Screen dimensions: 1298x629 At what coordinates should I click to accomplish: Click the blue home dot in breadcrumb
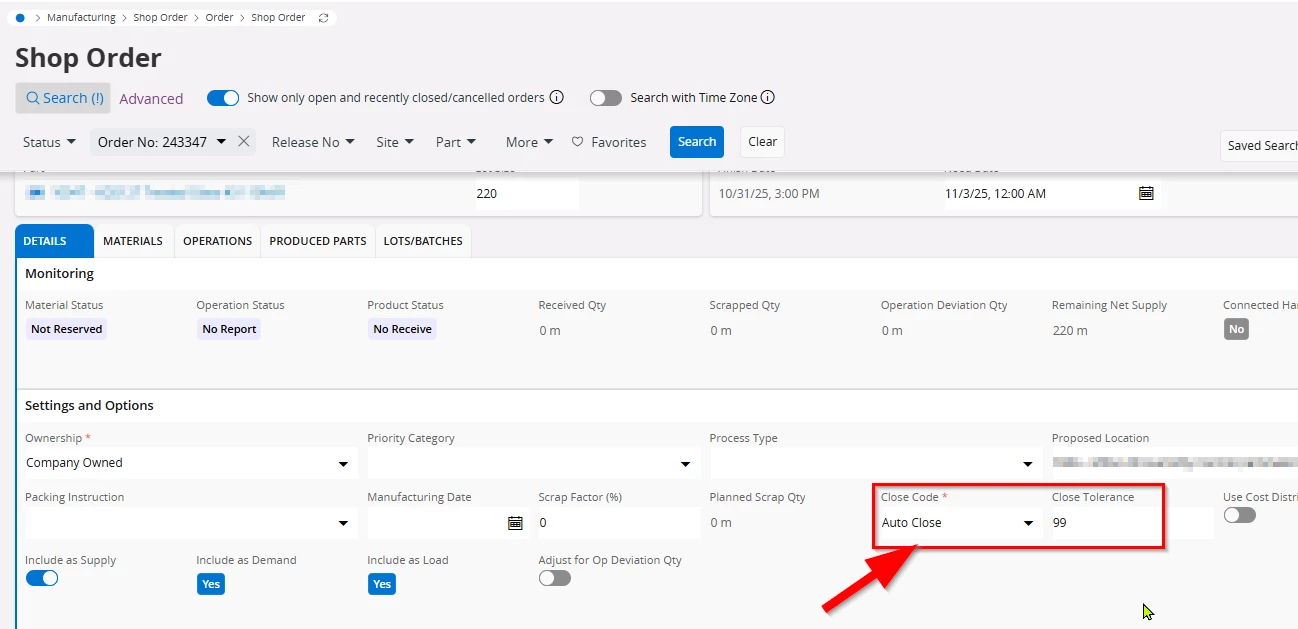(x=20, y=18)
